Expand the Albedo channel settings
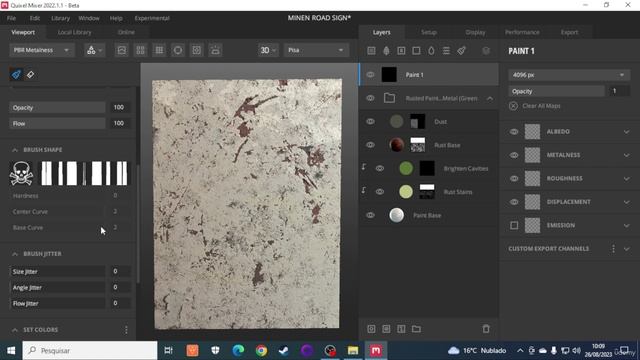Viewport: 640px width, 360px height. click(x=627, y=132)
